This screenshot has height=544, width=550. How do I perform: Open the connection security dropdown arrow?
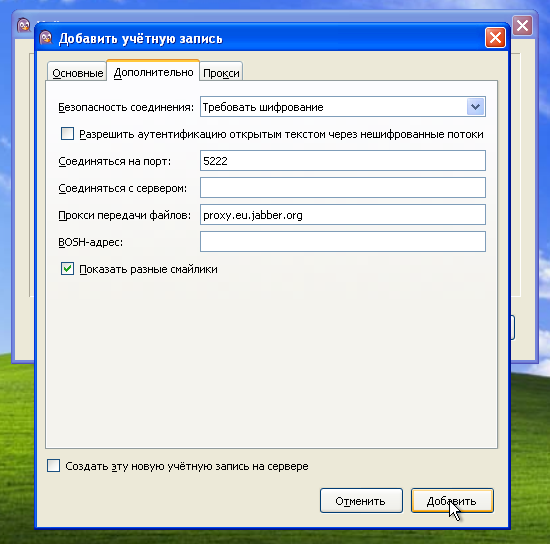click(475, 107)
